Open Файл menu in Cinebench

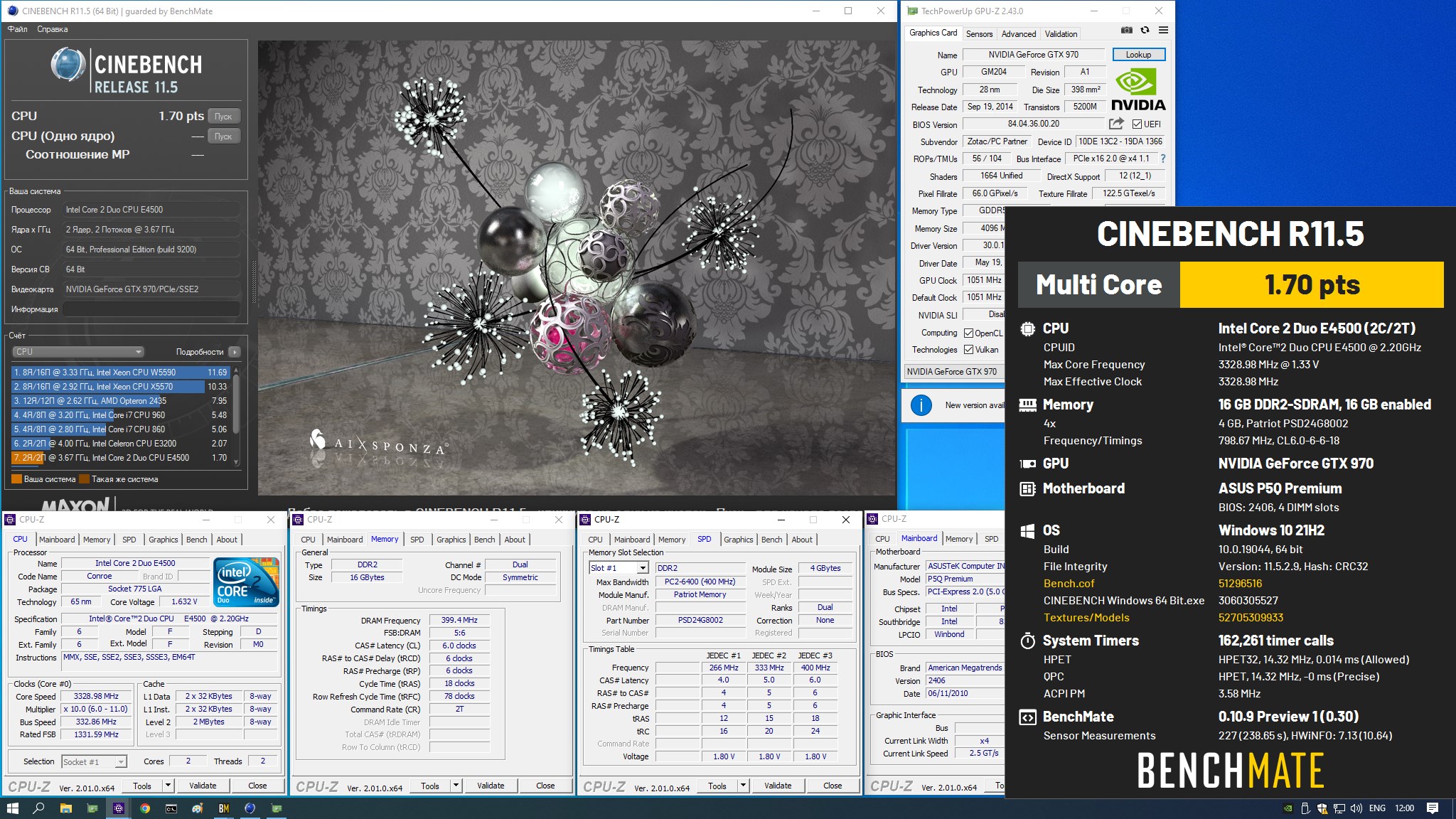17,29
